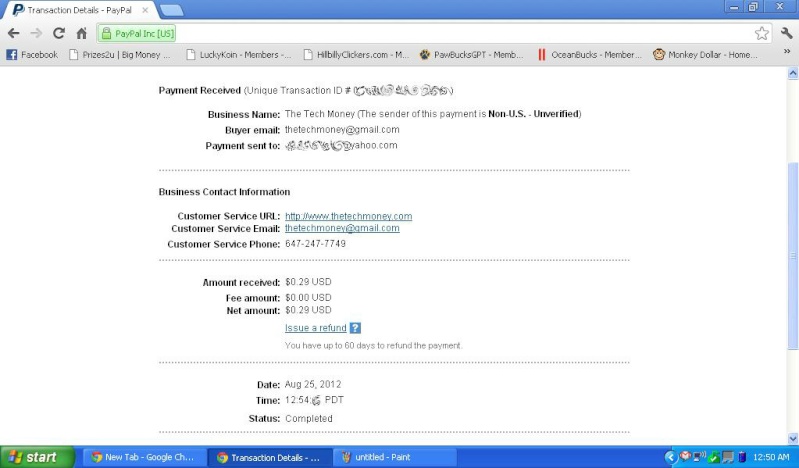Open the OceanBucks - Member bookmark

pyautogui.click(x=590, y=55)
